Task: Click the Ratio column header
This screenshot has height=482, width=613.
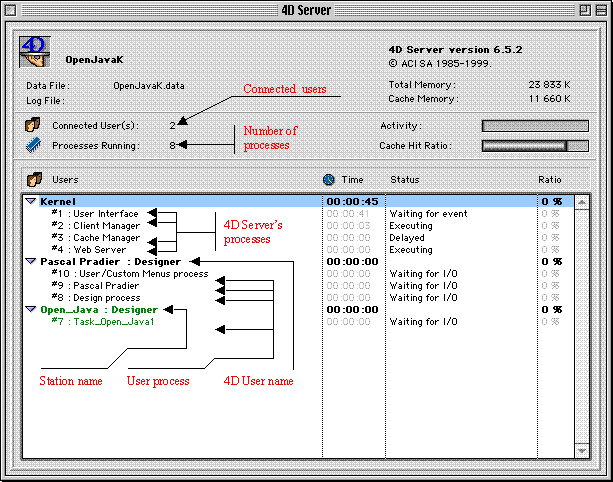Action: click(550, 180)
